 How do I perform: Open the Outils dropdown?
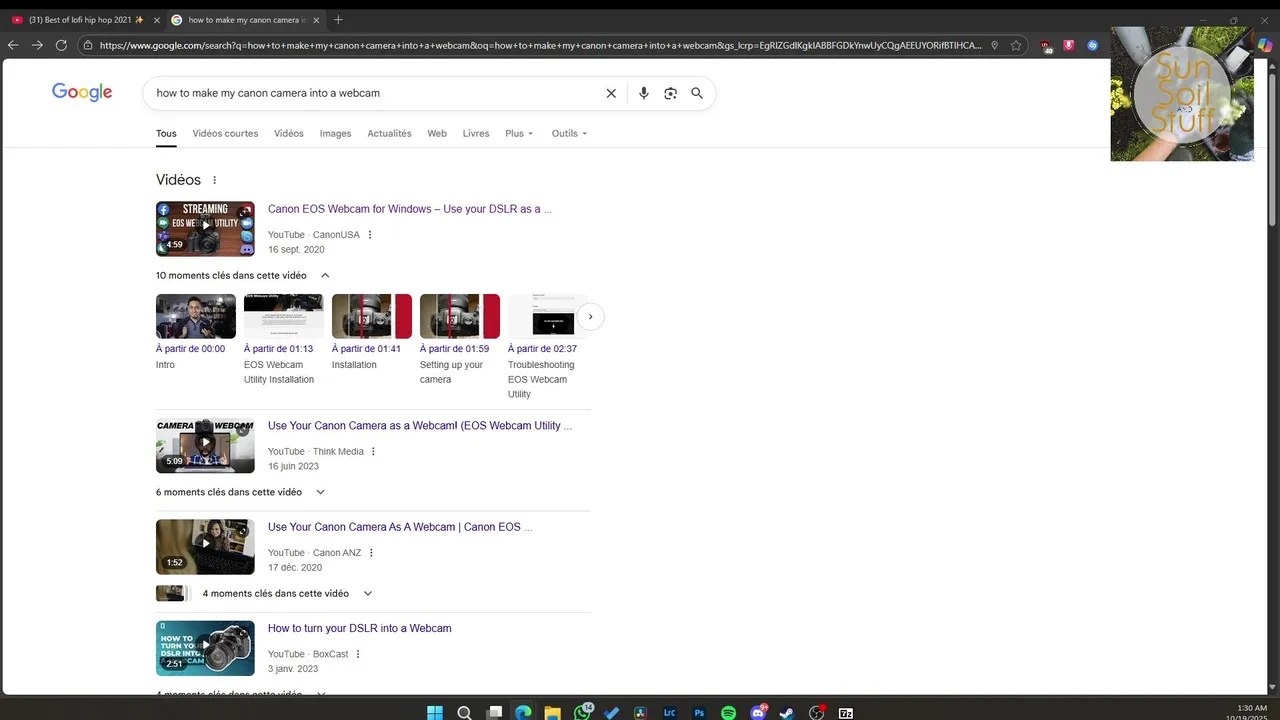pyautogui.click(x=569, y=133)
